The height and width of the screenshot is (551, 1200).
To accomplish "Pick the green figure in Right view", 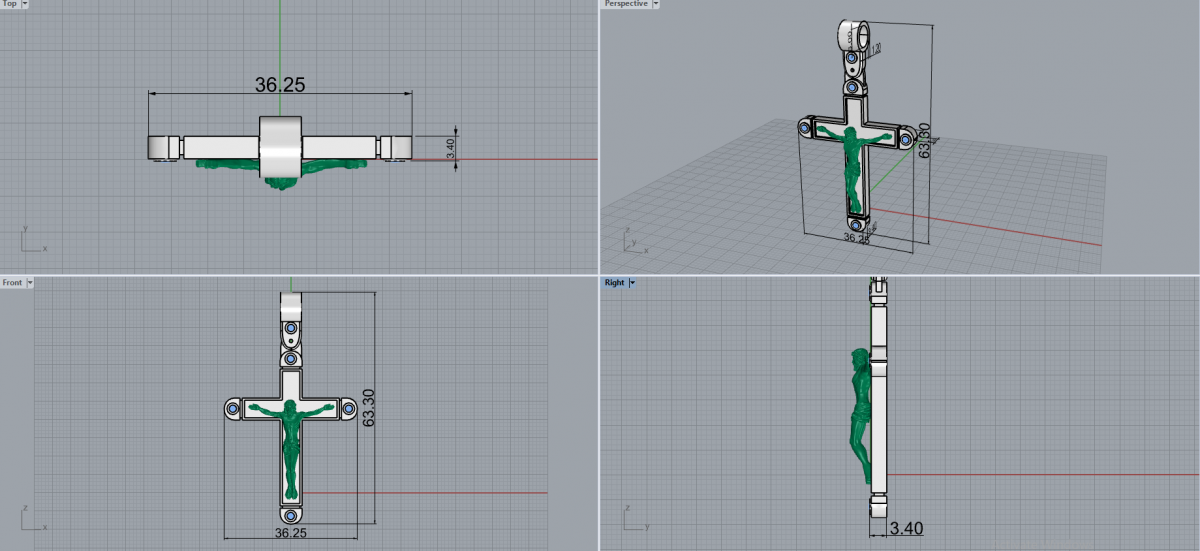I will [x=856, y=420].
